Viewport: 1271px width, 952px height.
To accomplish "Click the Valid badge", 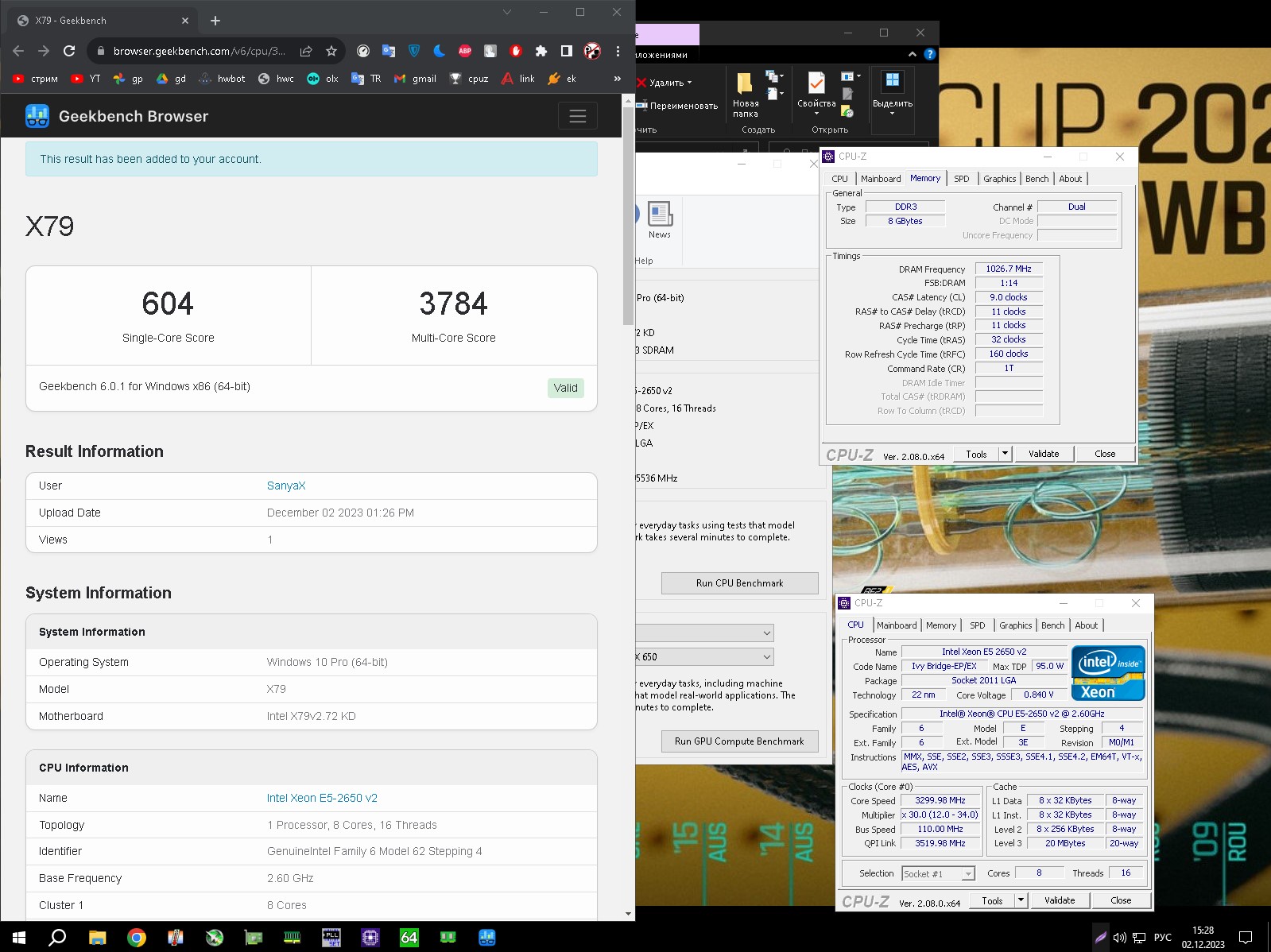I will coord(566,388).
